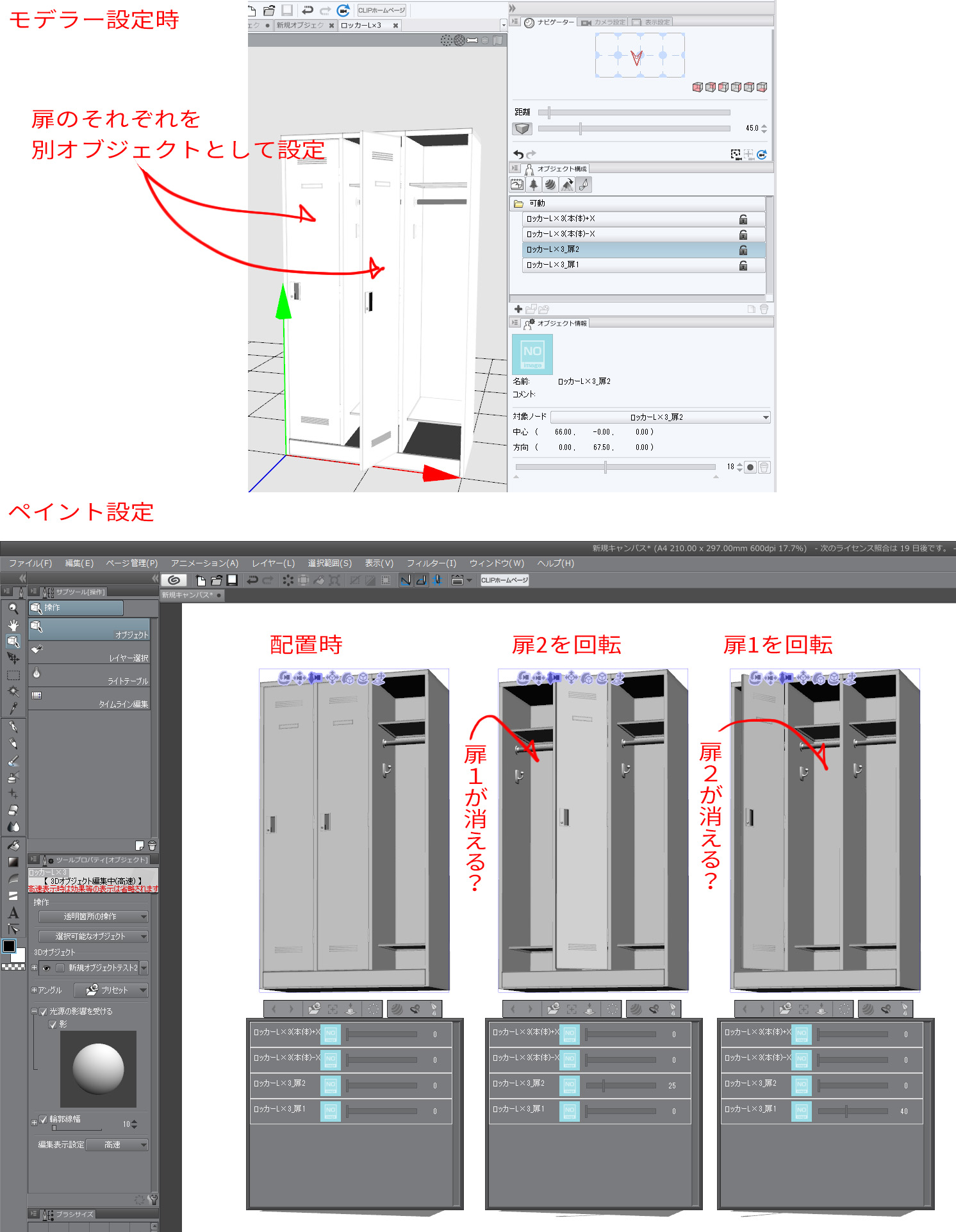Click CLIPホームページ button in Paint toolbar

point(504,580)
